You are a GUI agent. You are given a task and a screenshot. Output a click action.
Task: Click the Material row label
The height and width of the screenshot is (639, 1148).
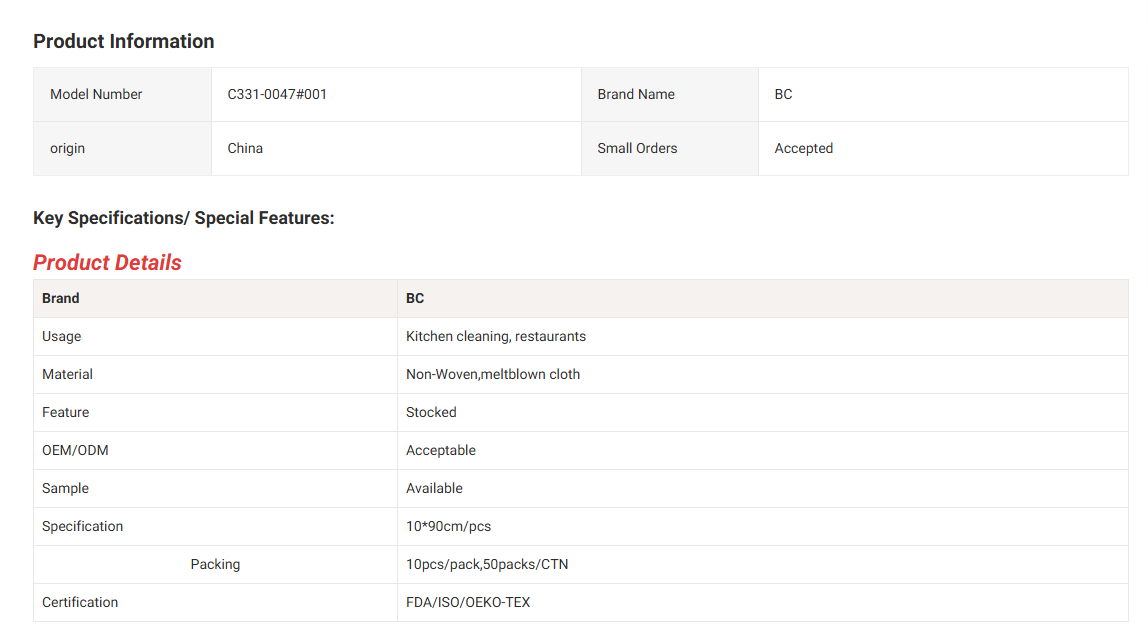coord(67,374)
